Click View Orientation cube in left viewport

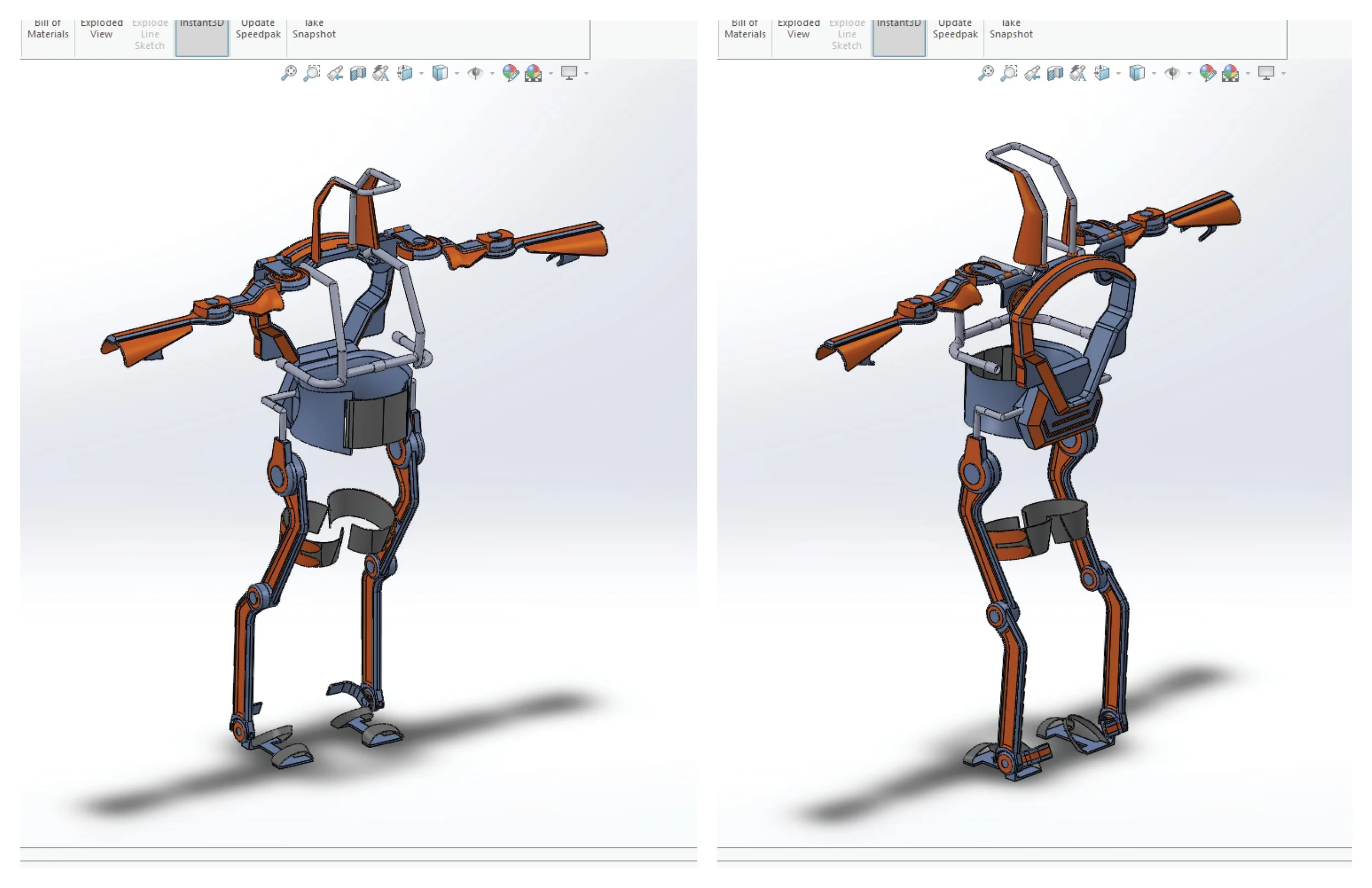tap(405, 72)
